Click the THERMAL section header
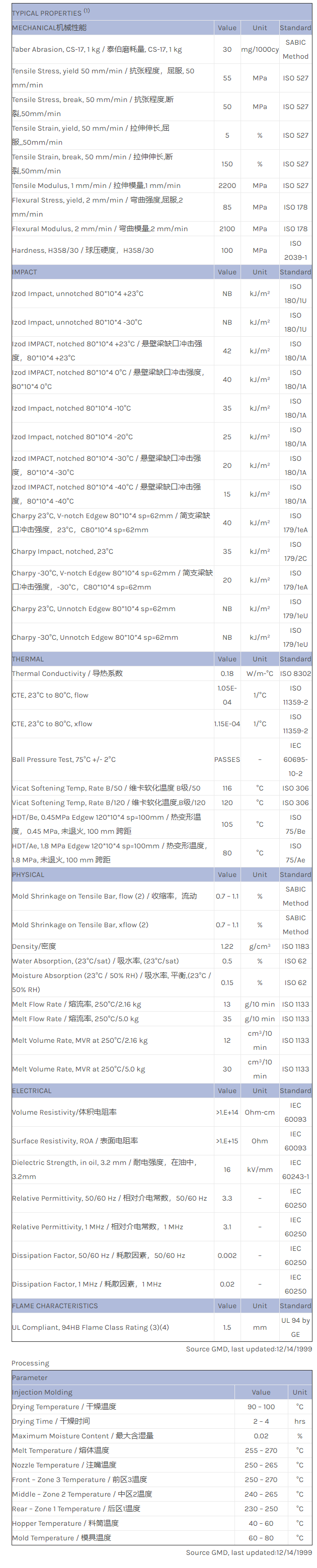 point(28,659)
